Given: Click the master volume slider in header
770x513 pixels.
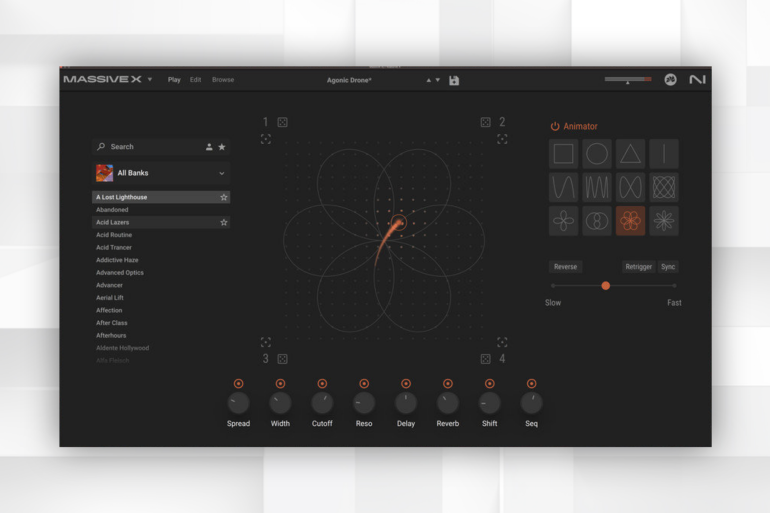Looking at the screenshot, I should coord(628,79).
